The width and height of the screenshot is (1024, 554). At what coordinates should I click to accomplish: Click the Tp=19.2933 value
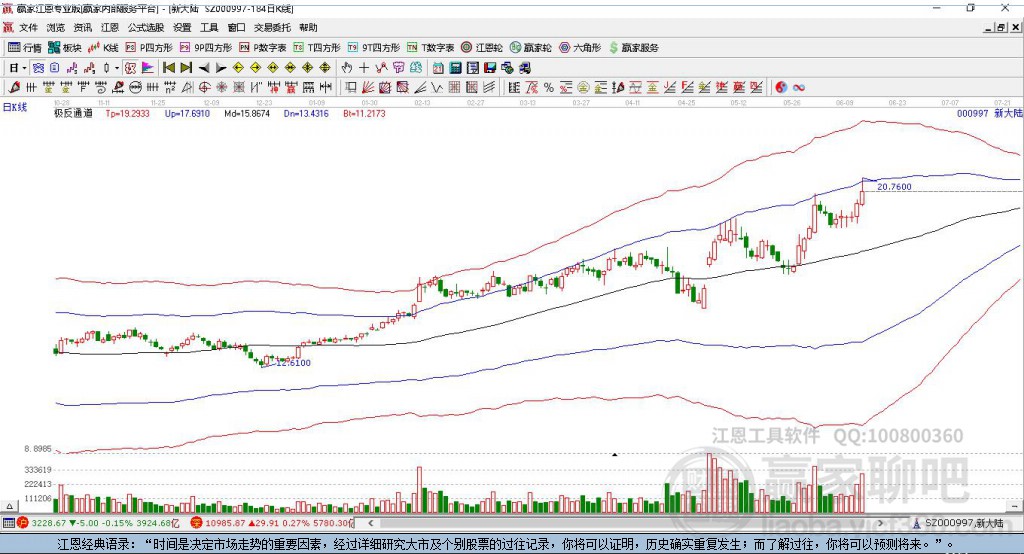click(x=127, y=113)
